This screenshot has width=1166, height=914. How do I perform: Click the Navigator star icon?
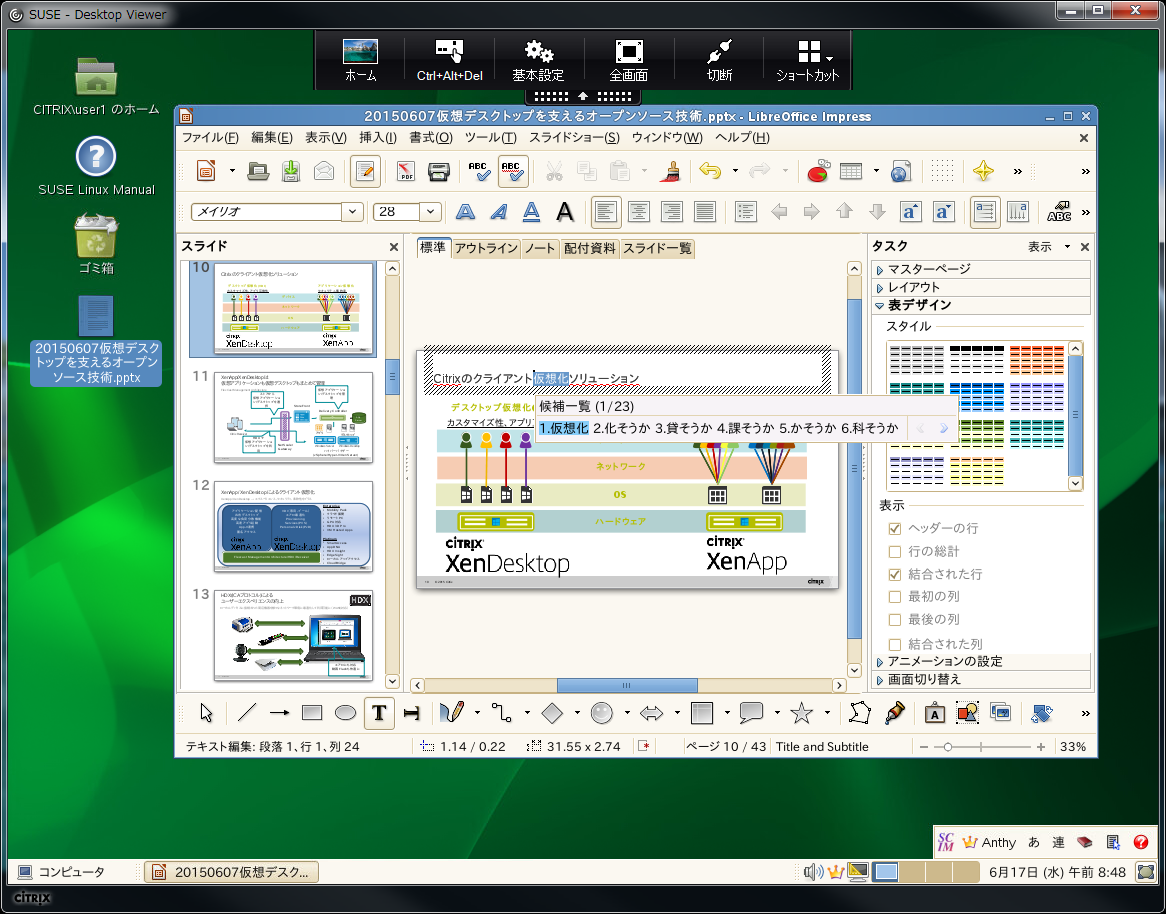point(983,172)
